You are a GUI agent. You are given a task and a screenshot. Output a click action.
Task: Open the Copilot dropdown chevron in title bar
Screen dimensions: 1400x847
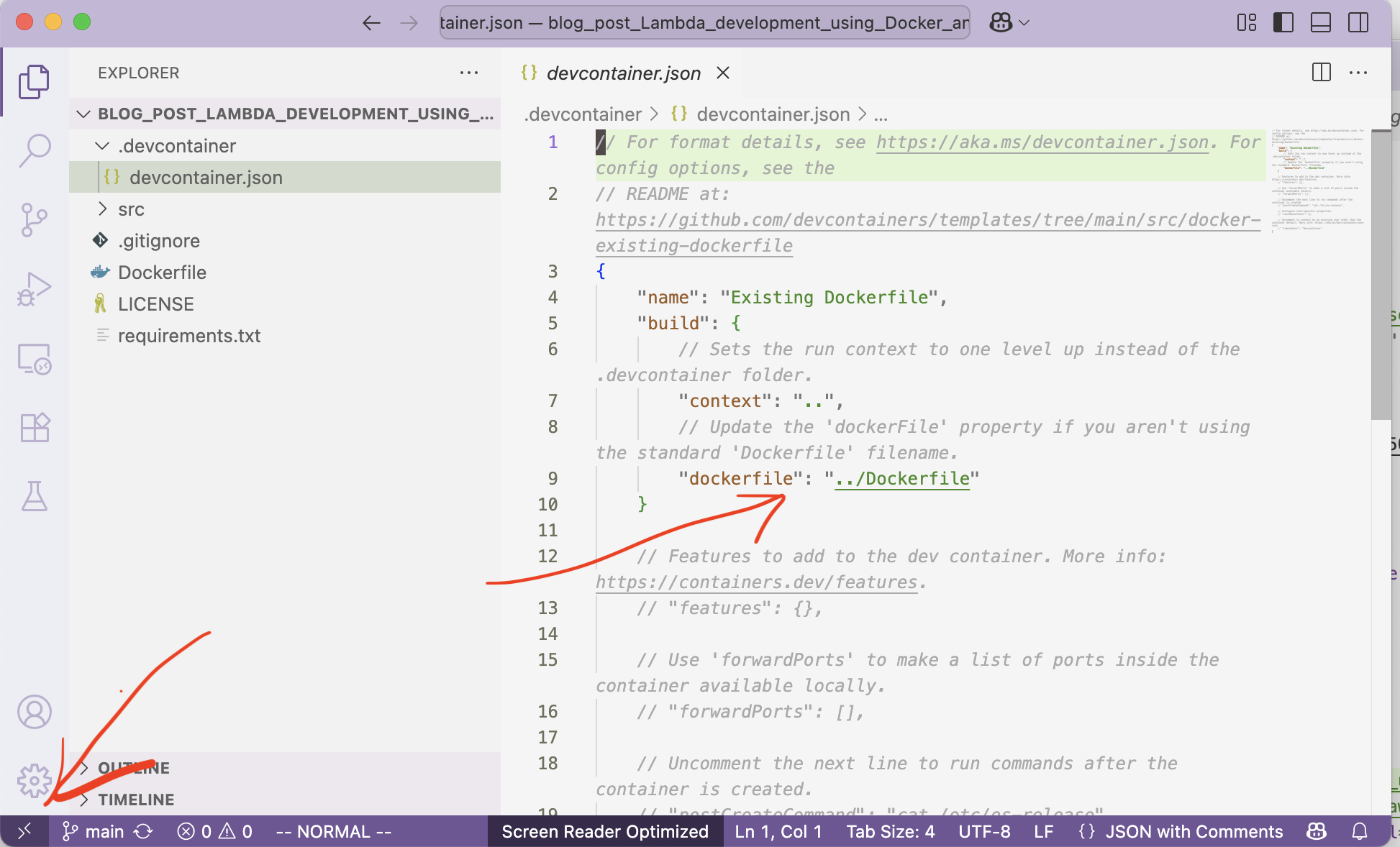tap(1024, 23)
